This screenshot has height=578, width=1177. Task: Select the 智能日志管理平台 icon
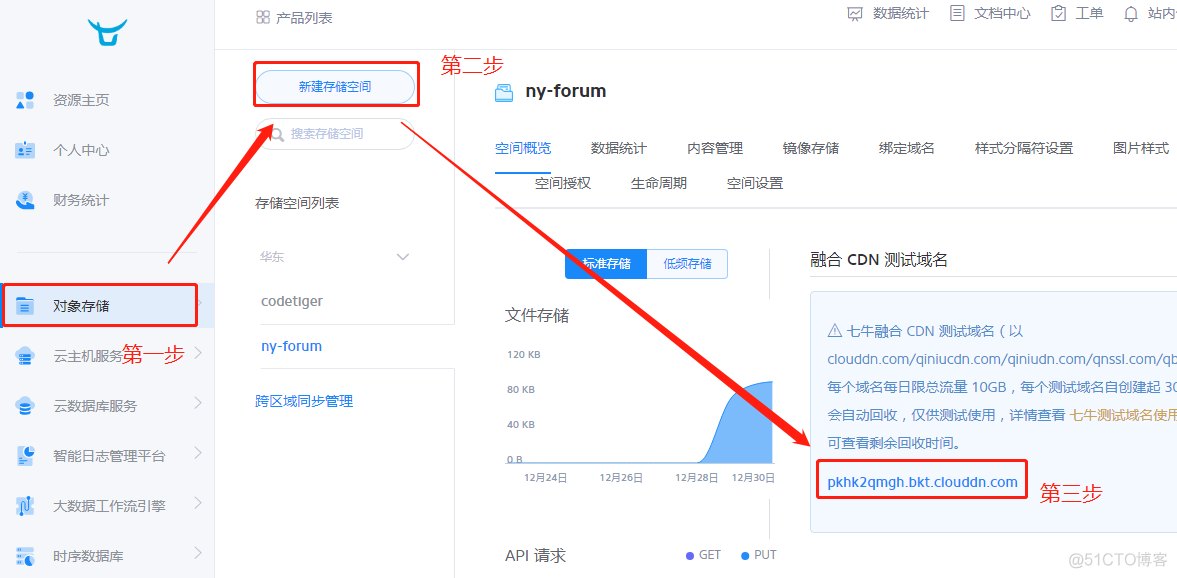(25, 456)
